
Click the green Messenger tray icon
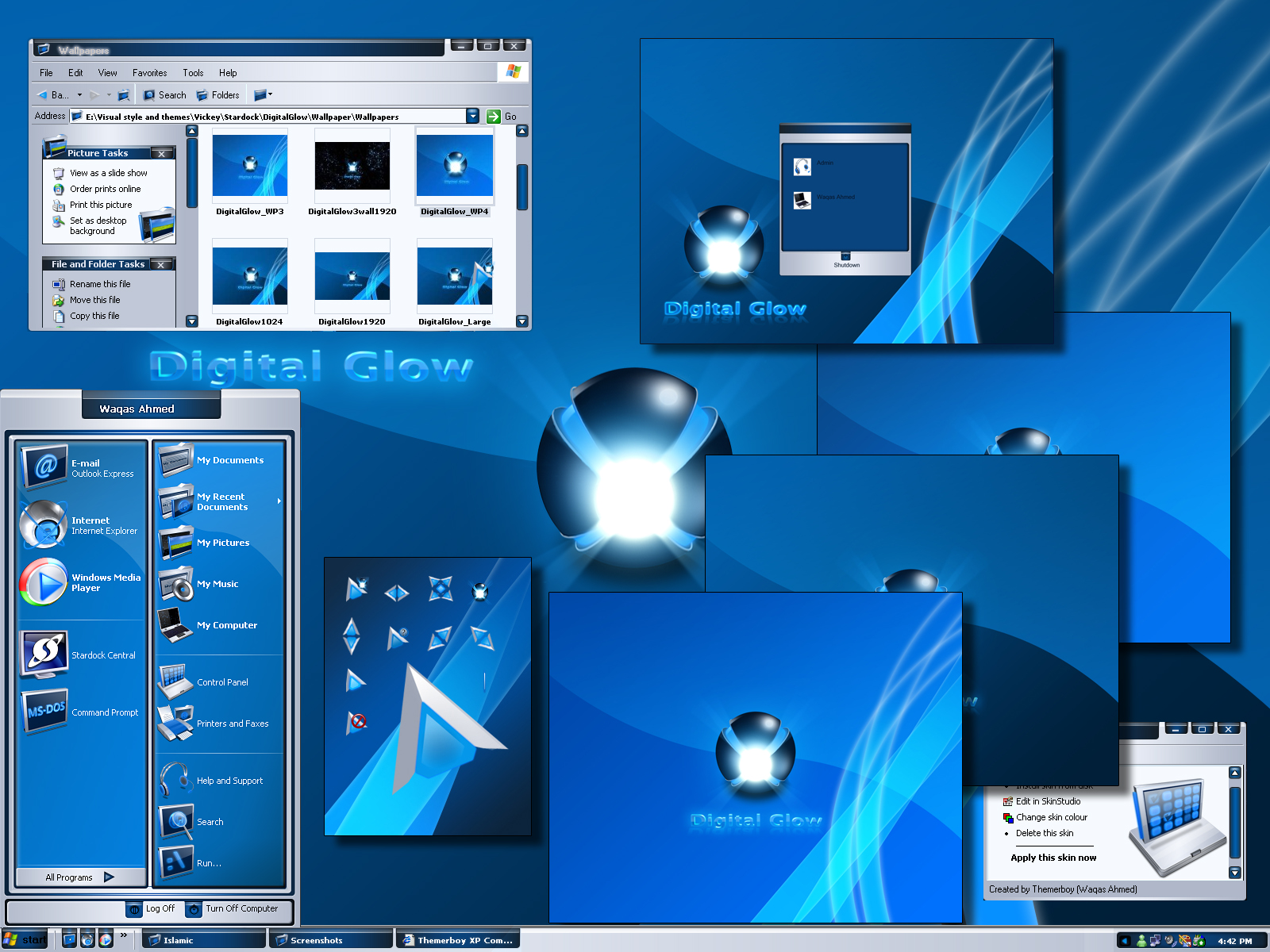coord(1141,941)
